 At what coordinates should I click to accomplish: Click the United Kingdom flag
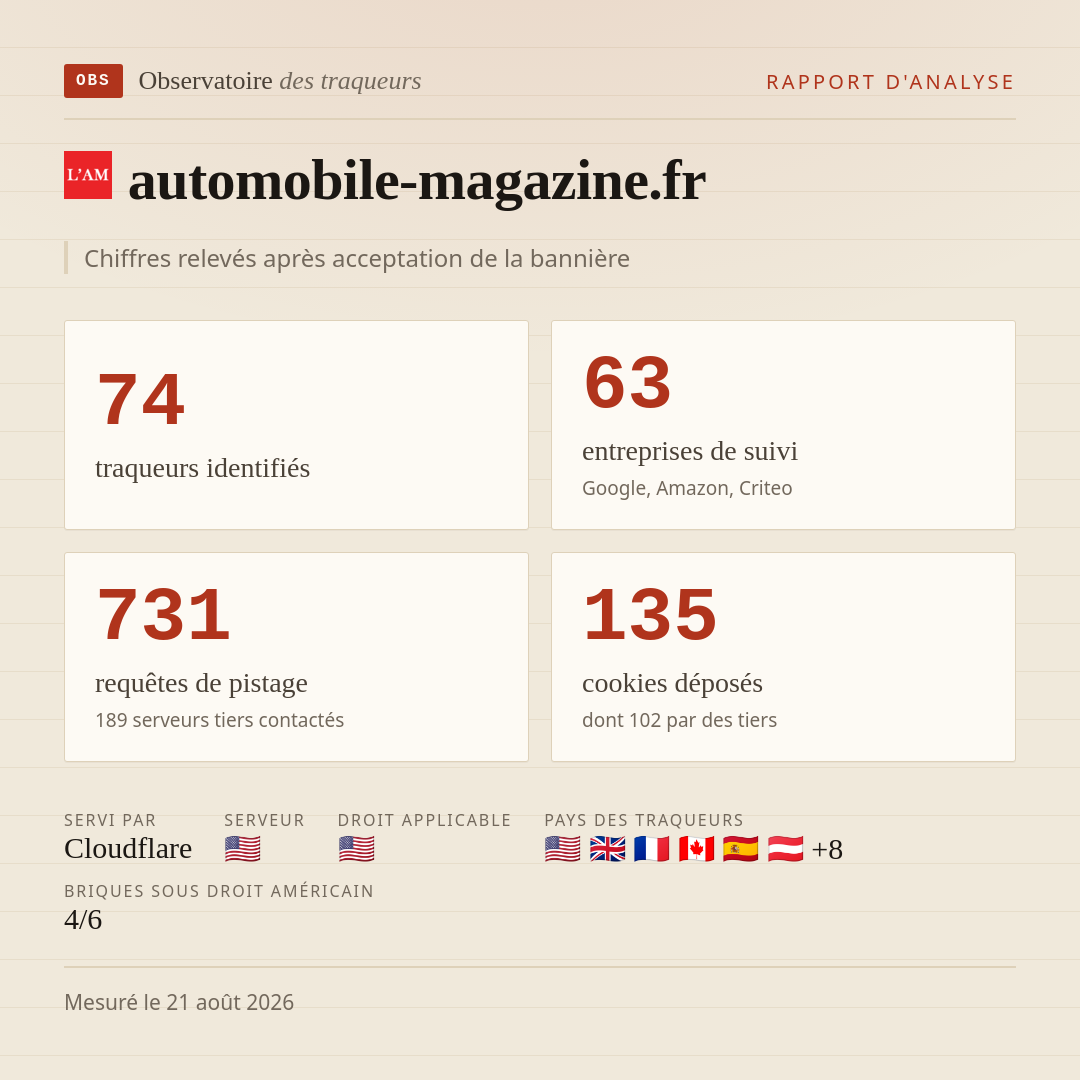point(607,849)
